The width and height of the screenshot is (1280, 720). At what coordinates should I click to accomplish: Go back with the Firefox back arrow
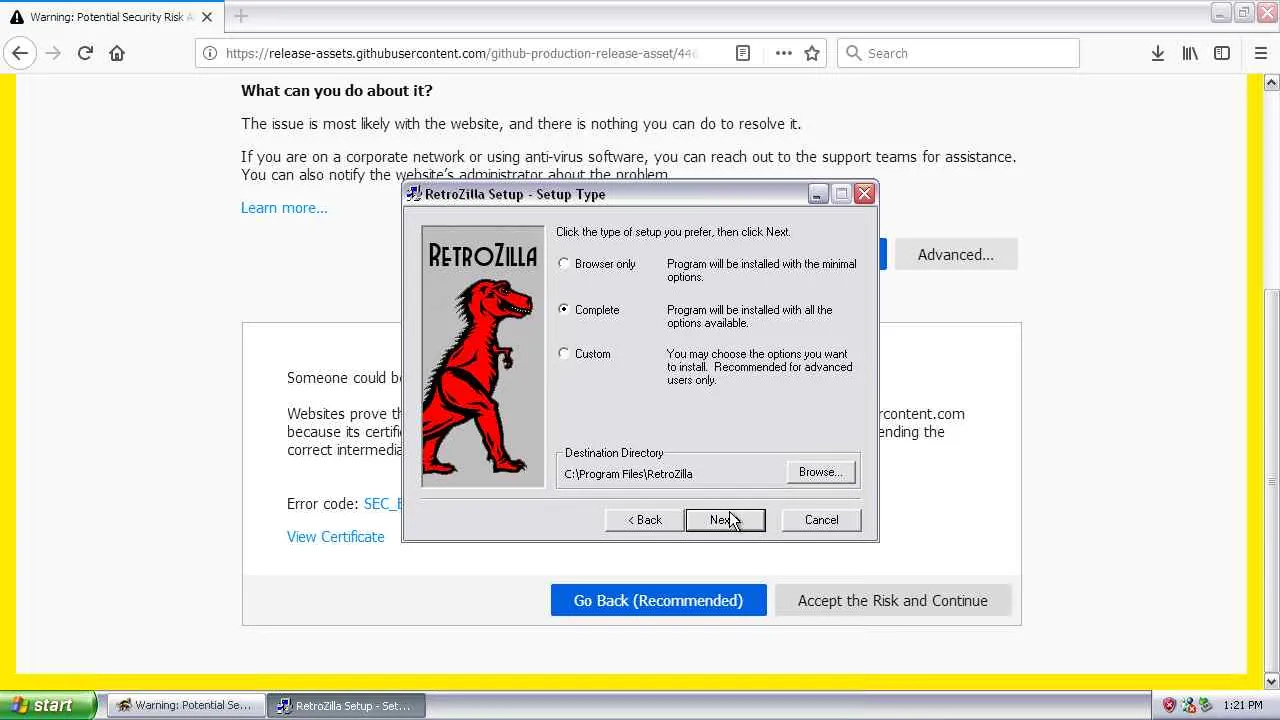click(20, 53)
